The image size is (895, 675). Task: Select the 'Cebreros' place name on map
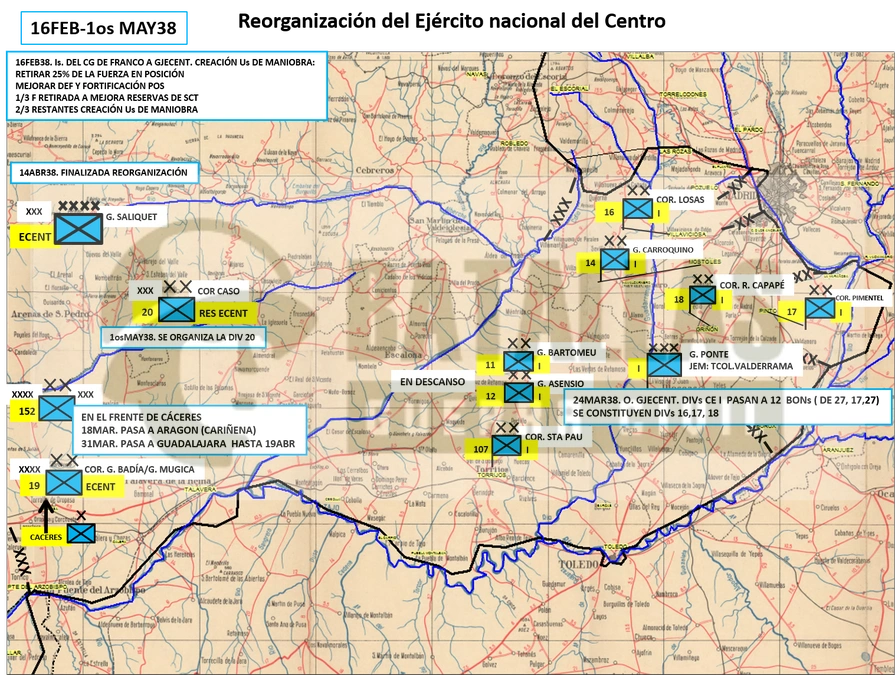(374, 170)
